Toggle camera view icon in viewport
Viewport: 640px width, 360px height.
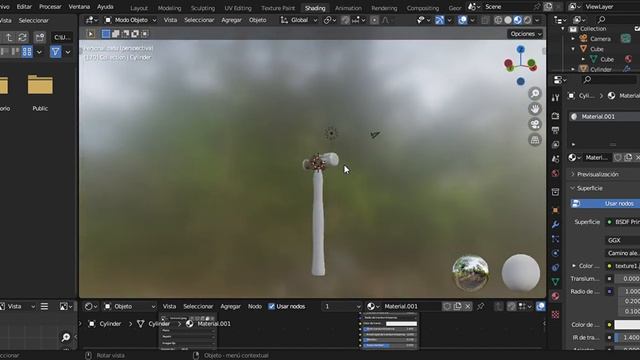click(x=535, y=124)
